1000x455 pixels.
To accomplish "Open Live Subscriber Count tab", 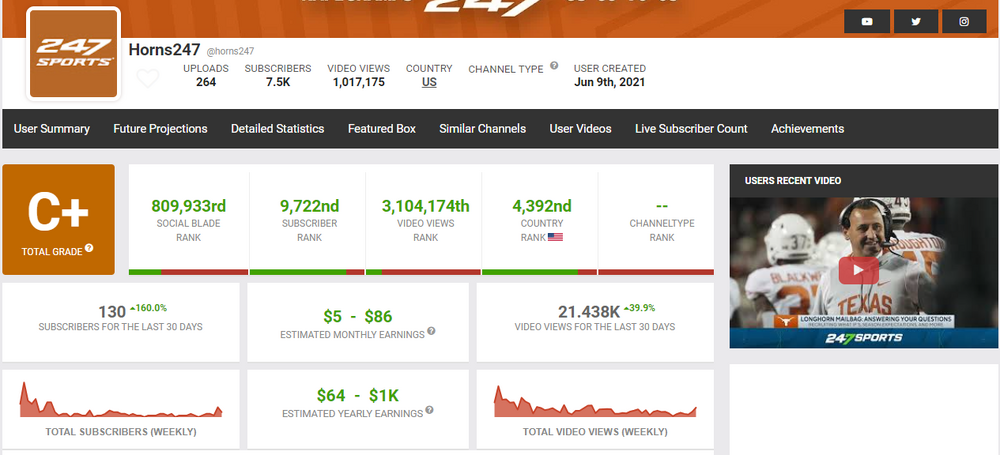I will pos(691,129).
